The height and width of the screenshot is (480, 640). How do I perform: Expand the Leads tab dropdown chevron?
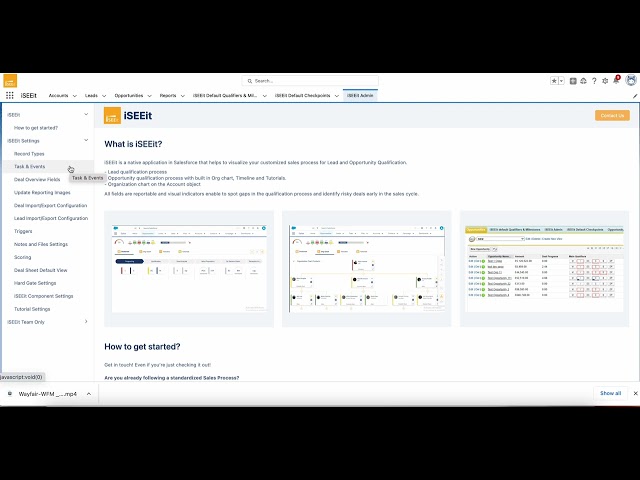point(104,96)
